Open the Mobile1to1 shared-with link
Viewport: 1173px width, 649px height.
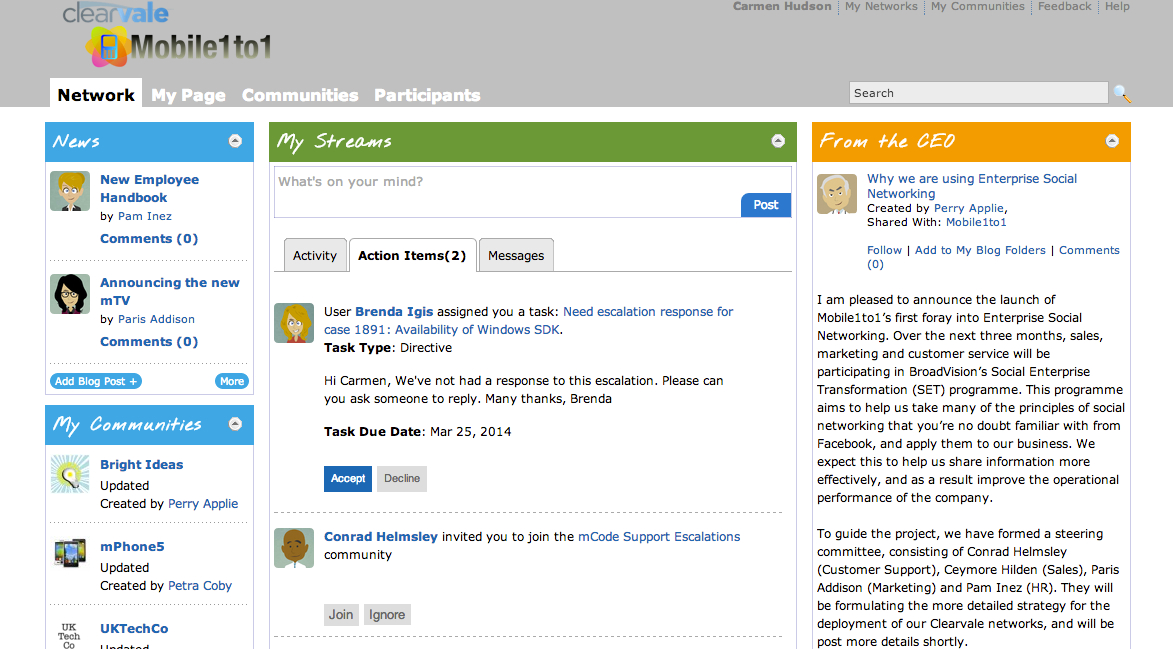click(x=976, y=222)
